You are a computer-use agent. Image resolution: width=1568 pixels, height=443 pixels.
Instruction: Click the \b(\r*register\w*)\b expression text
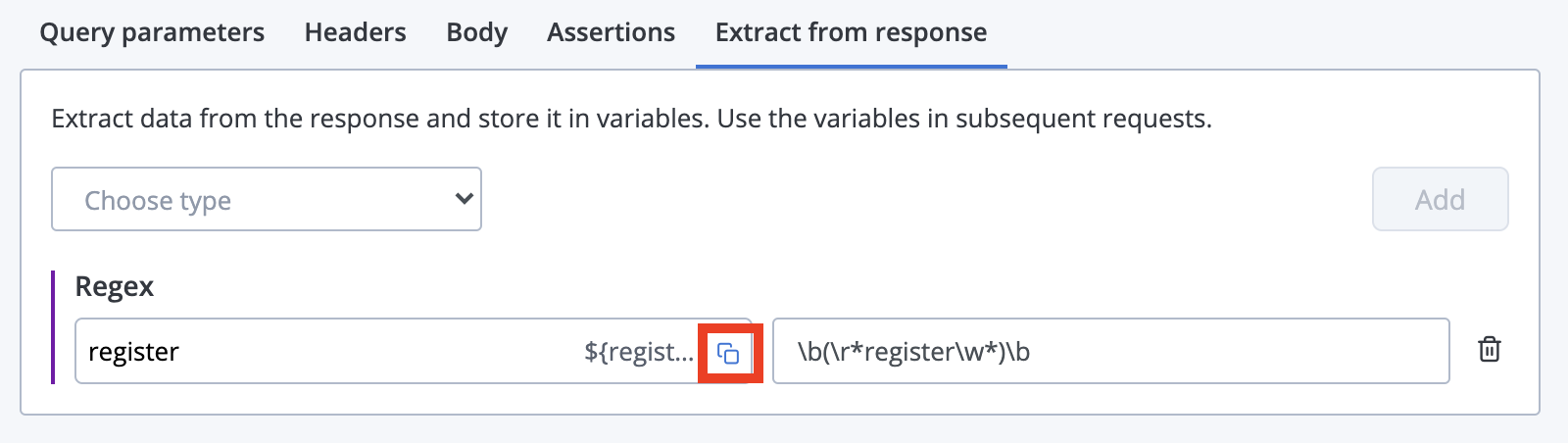913,352
